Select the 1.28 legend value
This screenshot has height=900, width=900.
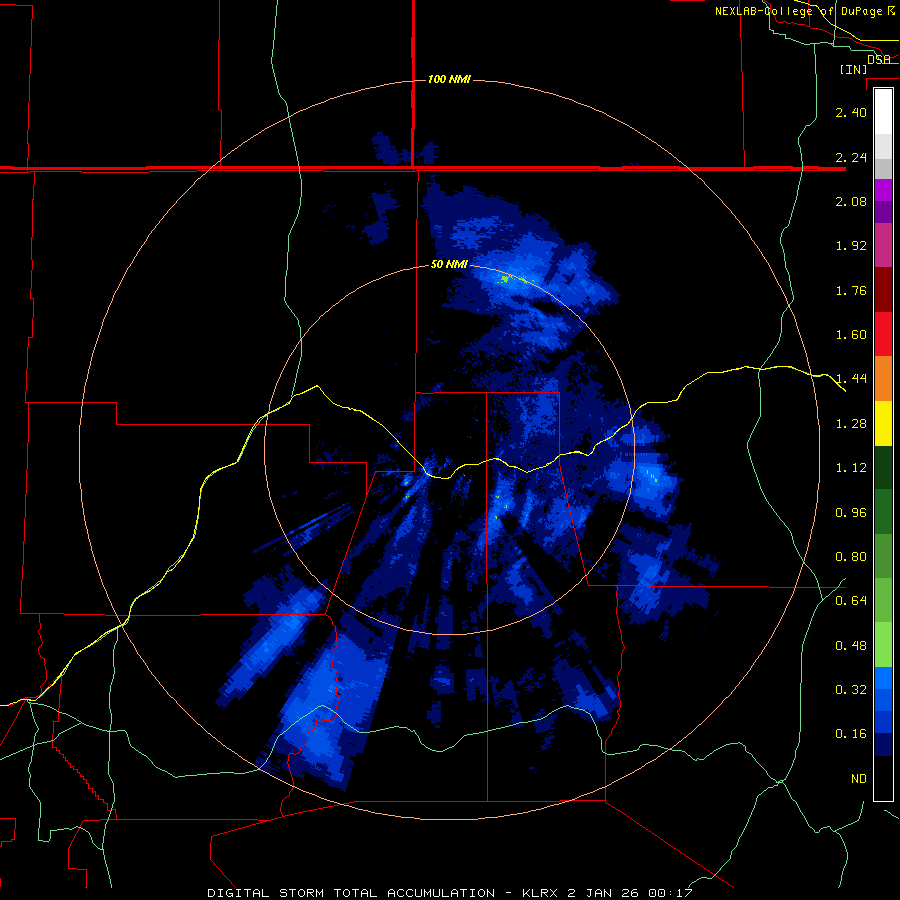point(851,424)
